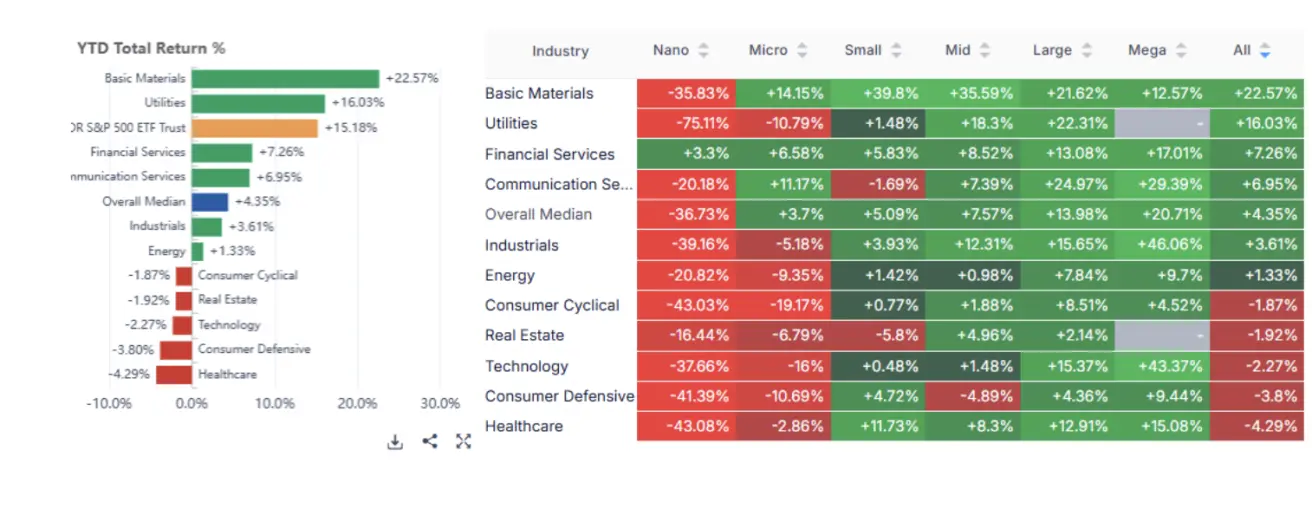The image size is (1312, 529).
Task: Open Basic Materials row in table
Action: coord(539,93)
